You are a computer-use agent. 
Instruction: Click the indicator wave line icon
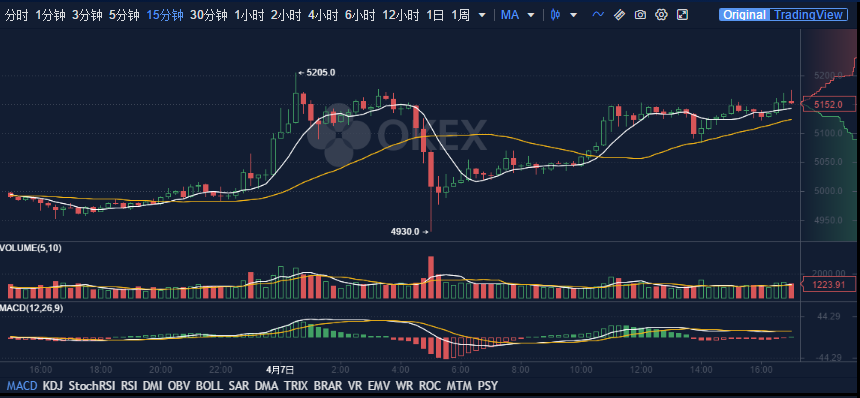tap(598, 15)
